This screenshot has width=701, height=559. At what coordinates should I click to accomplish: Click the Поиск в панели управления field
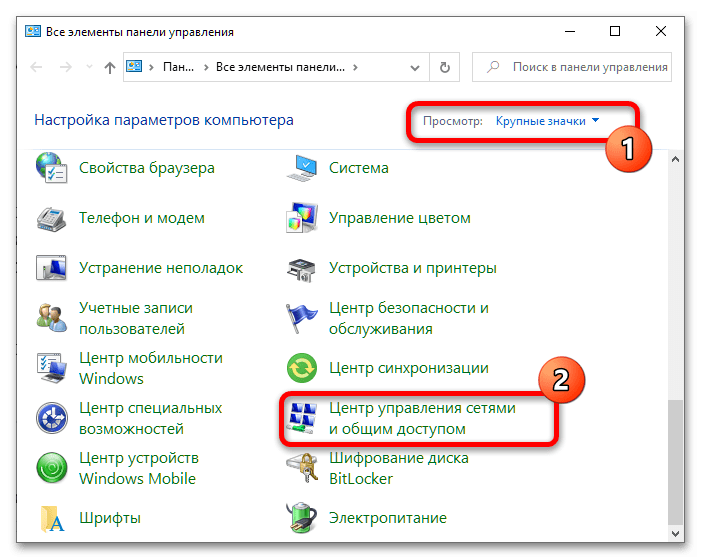(x=572, y=67)
